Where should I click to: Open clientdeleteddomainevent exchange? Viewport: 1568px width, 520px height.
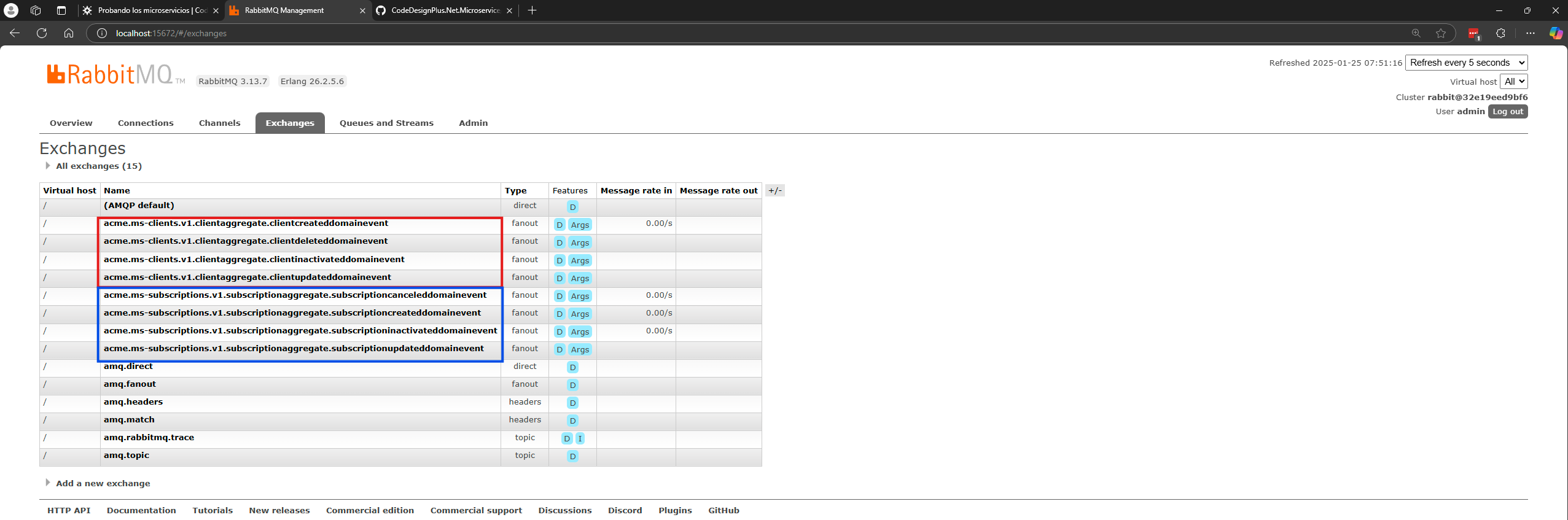(x=246, y=241)
